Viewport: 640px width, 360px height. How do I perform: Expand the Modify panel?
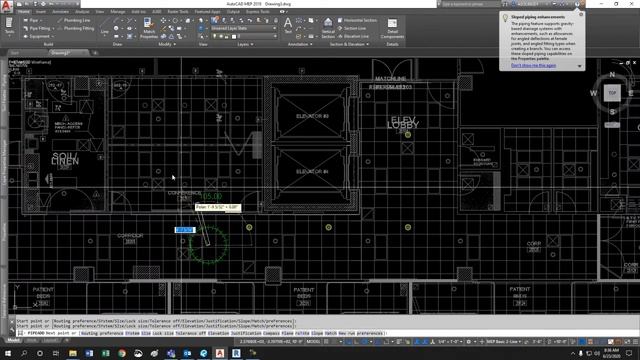(x=167, y=44)
